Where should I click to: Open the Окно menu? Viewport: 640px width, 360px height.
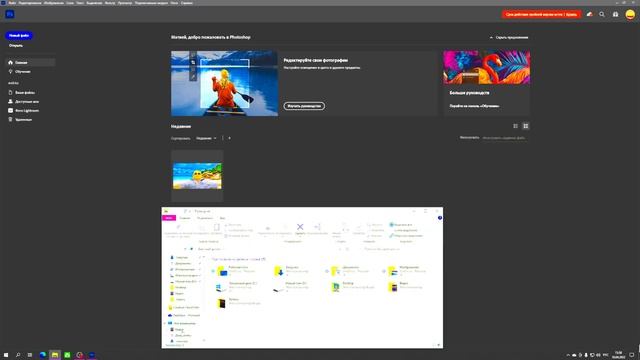[x=174, y=3]
